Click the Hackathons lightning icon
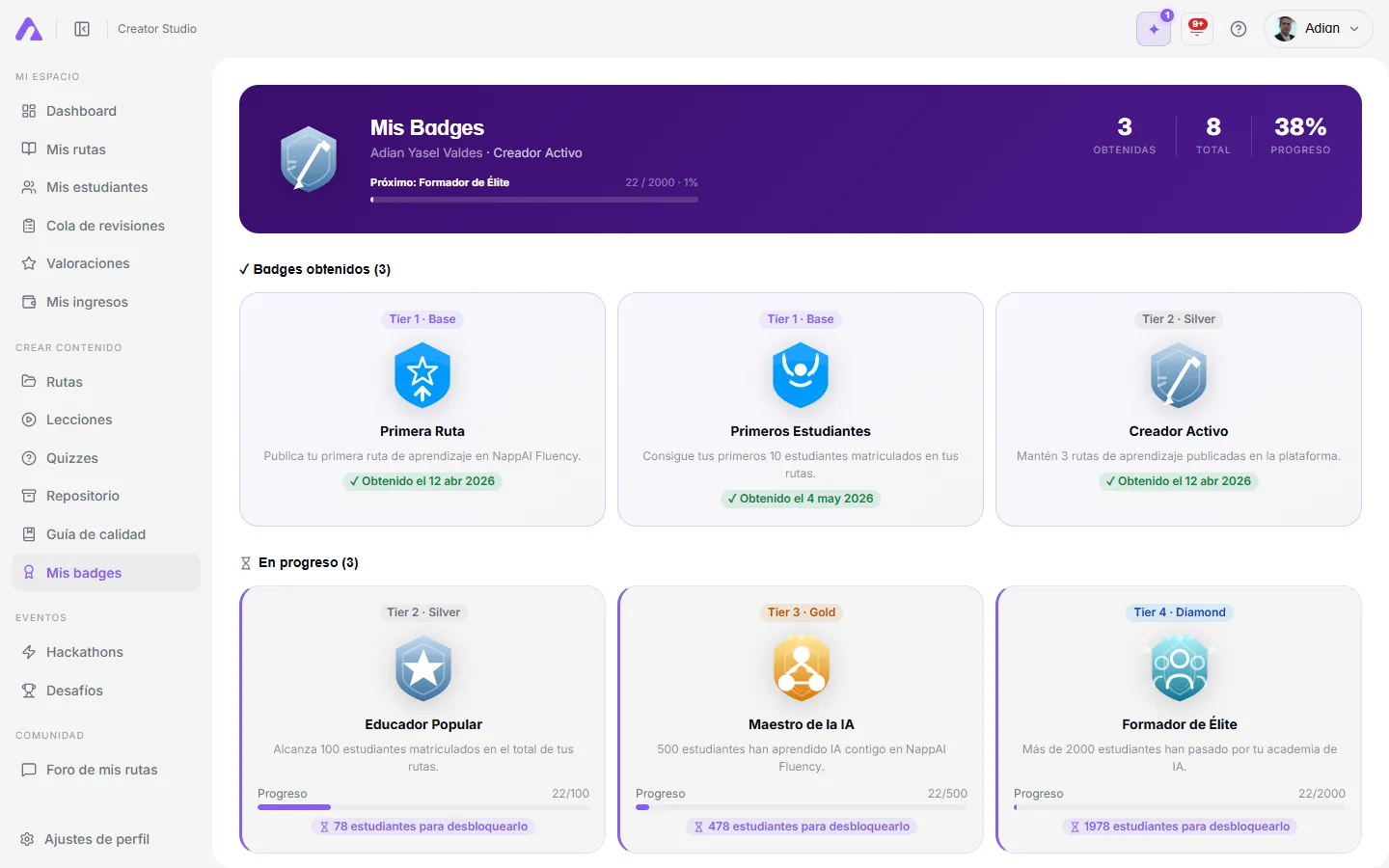This screenshot has width=1389, height=868. pyautogui.click(x=29, y=652)
